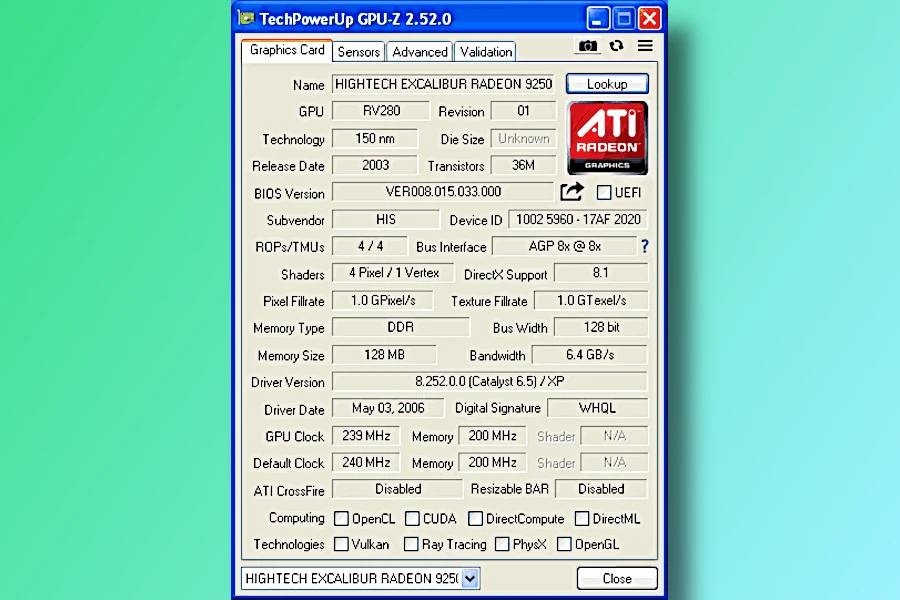Image resolution: width=900 pixels, height=600 pixels.
Task: Click the refresh arrows icon
Action: [x=616, y=46]
